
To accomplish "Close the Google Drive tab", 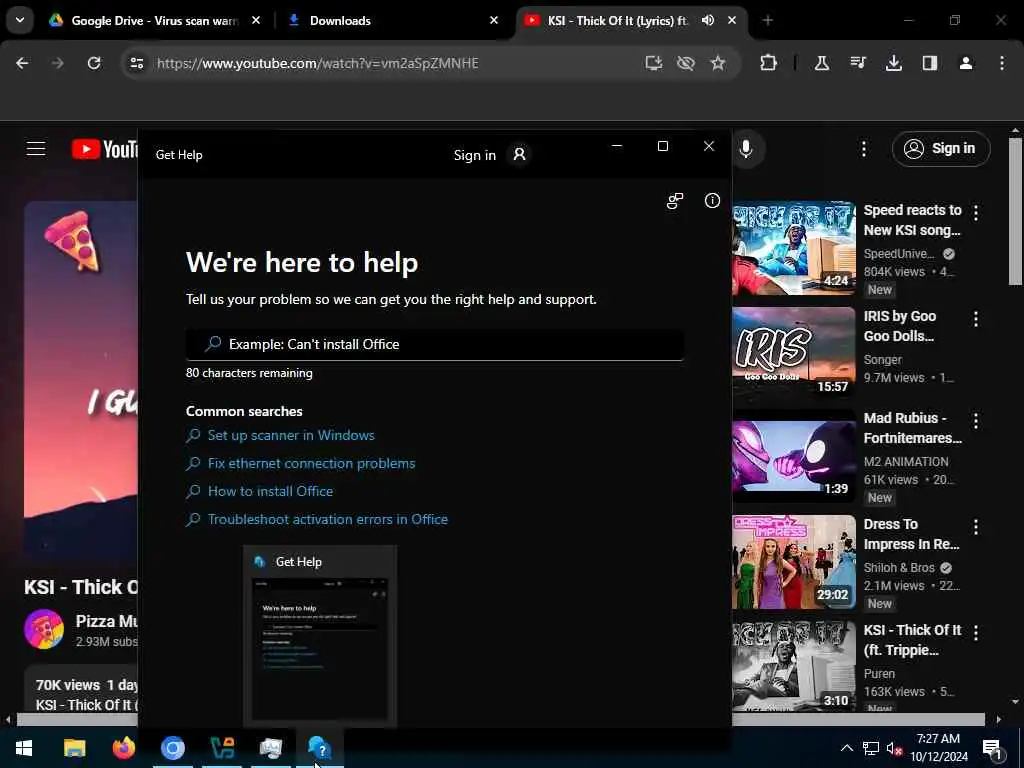I will pyautogui.click(x=256, y=21).
